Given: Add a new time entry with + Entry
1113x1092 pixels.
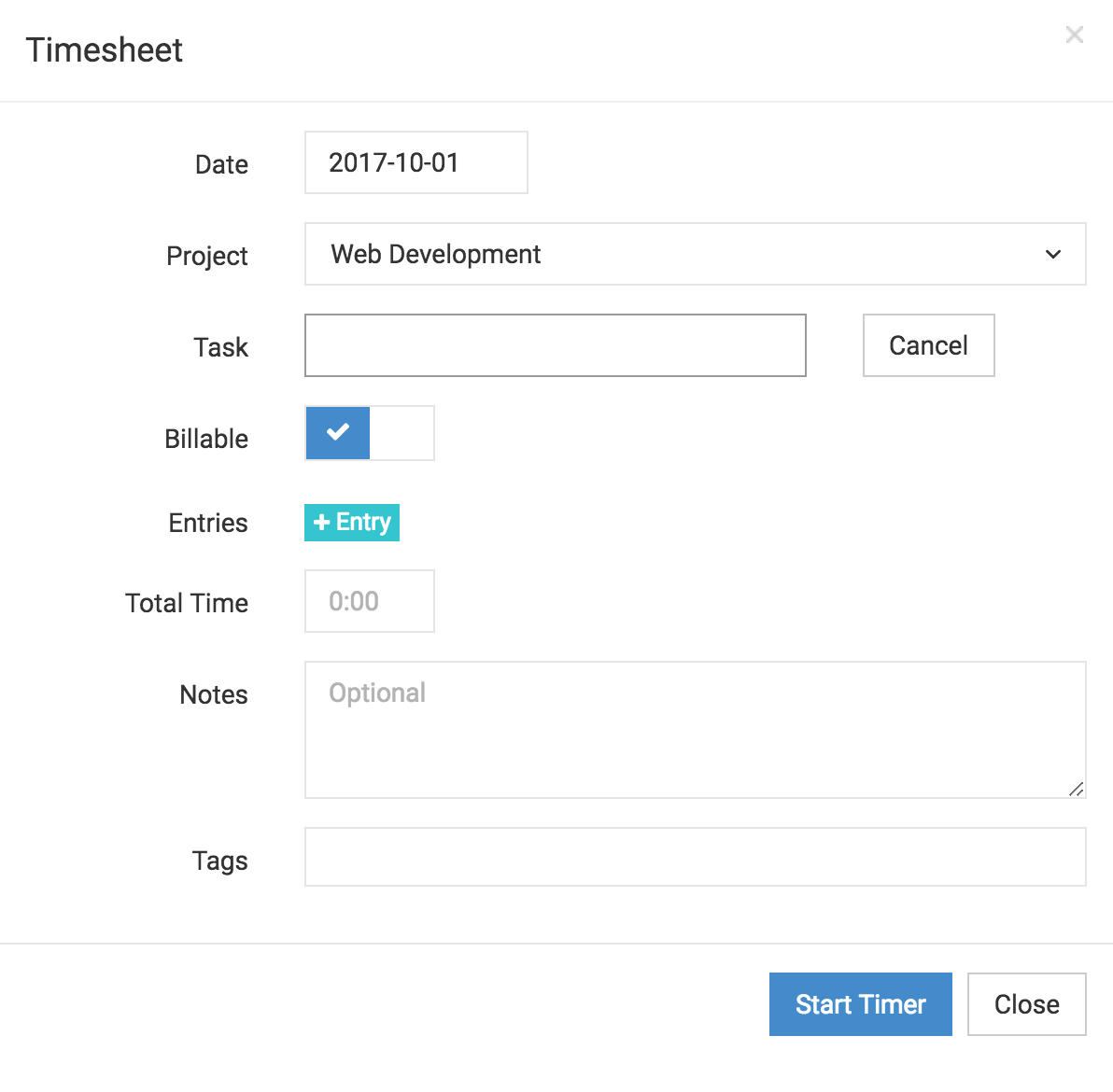Looking at the screenshot, I should coord(352,522).
